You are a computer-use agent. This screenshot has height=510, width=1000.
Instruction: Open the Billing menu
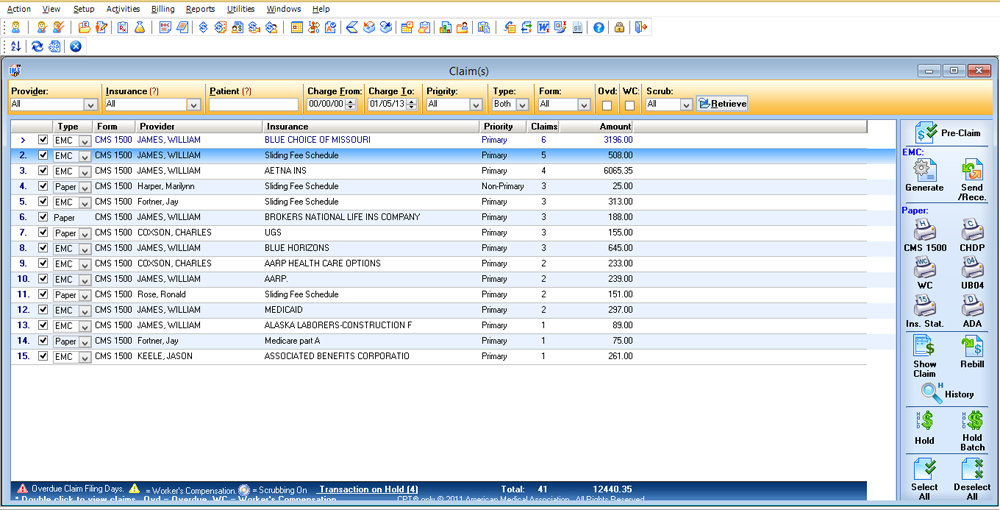pos(162,9)
